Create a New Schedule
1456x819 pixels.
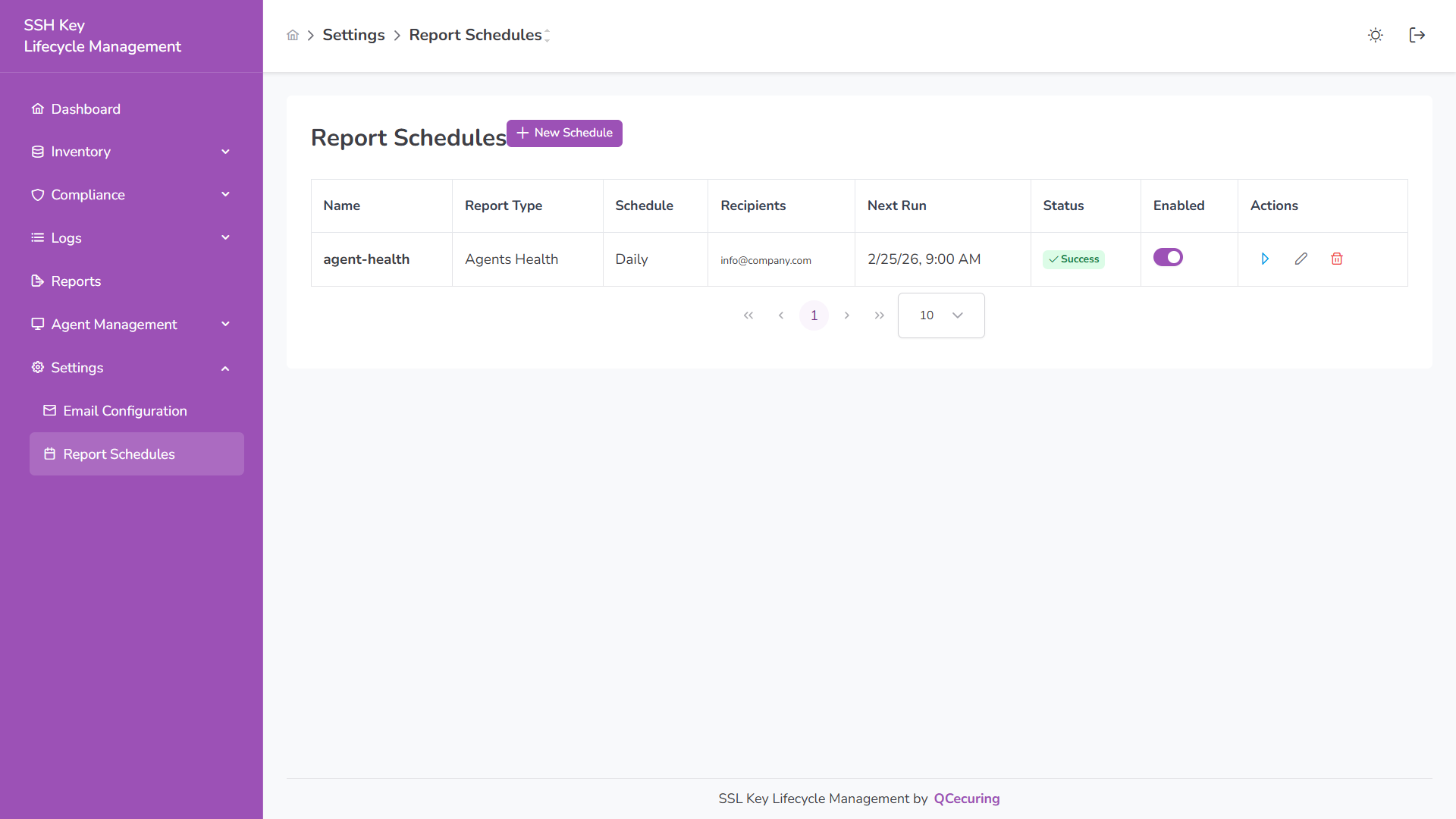564,133
